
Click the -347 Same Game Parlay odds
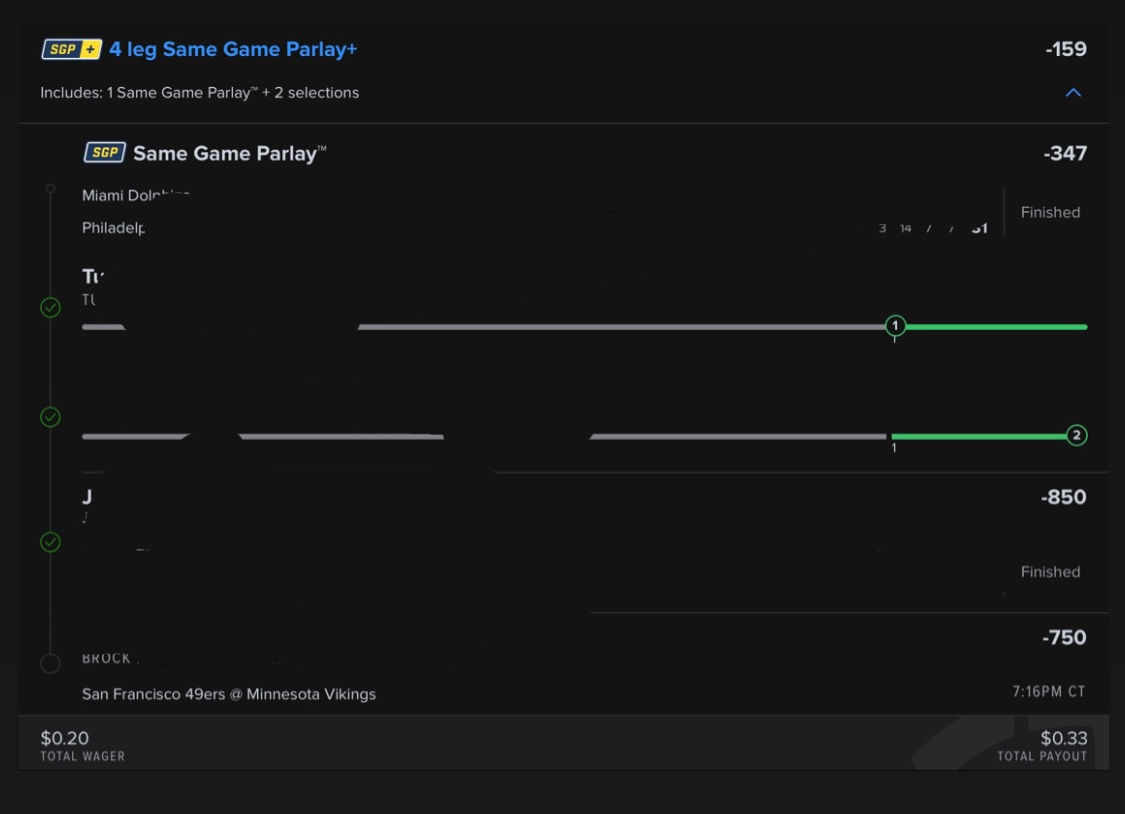coord(1064,153)
